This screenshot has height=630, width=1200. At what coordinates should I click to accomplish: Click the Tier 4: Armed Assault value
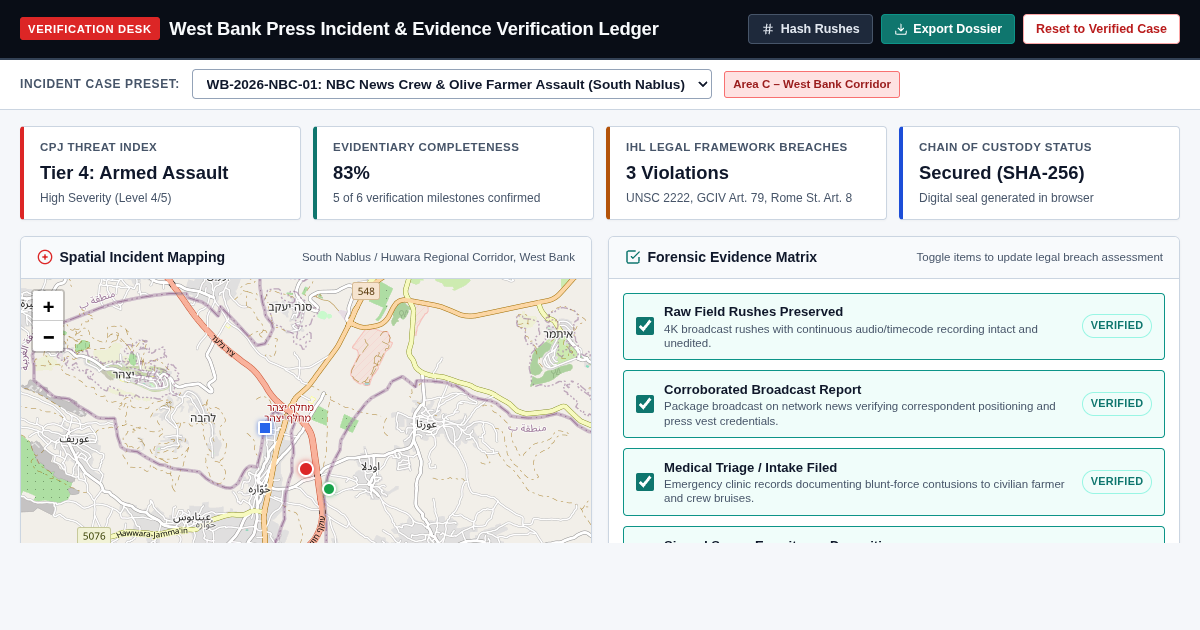[134, 173]
